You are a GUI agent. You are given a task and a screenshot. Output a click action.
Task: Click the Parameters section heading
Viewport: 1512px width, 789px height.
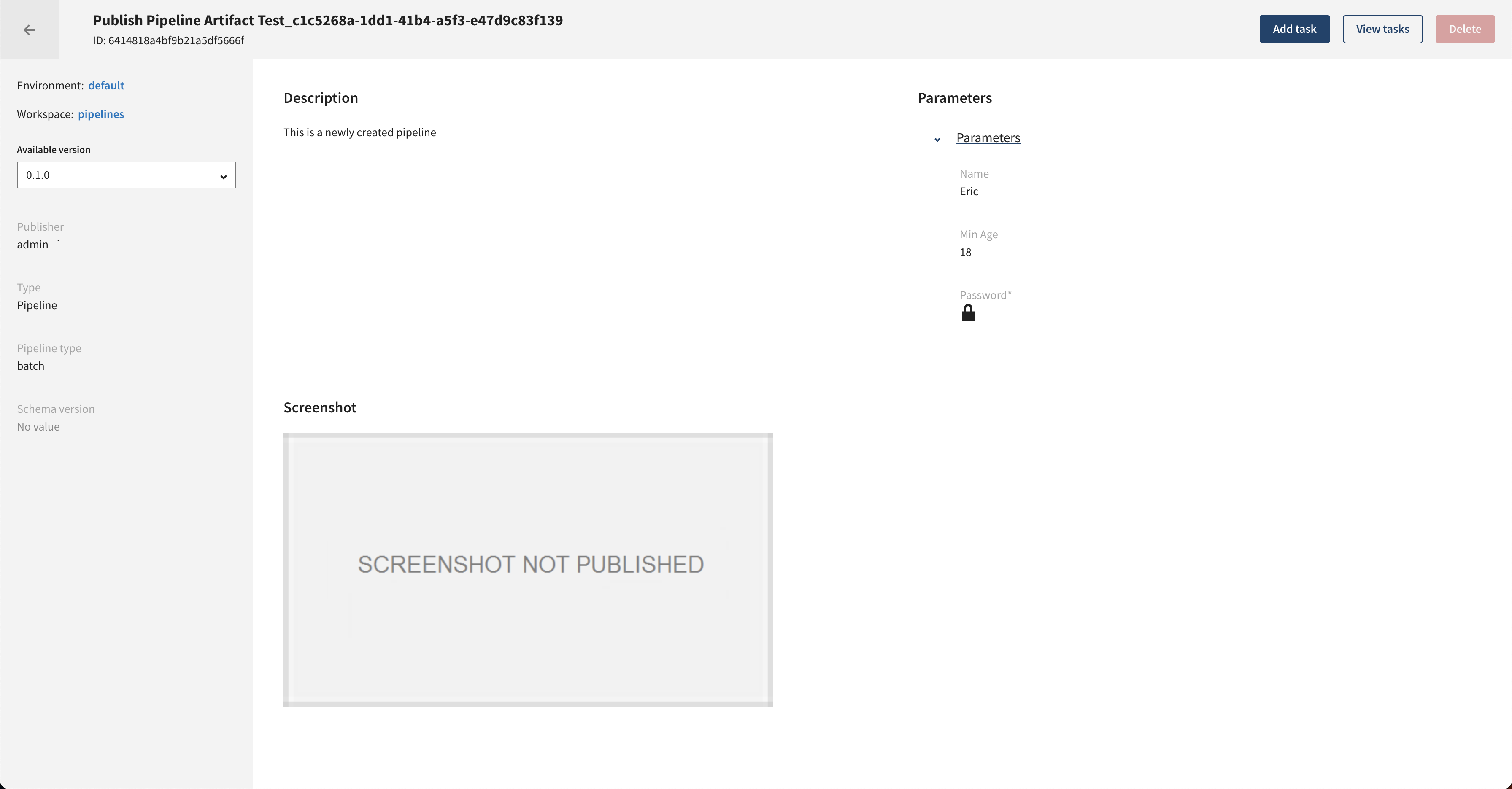coord(954,98)
